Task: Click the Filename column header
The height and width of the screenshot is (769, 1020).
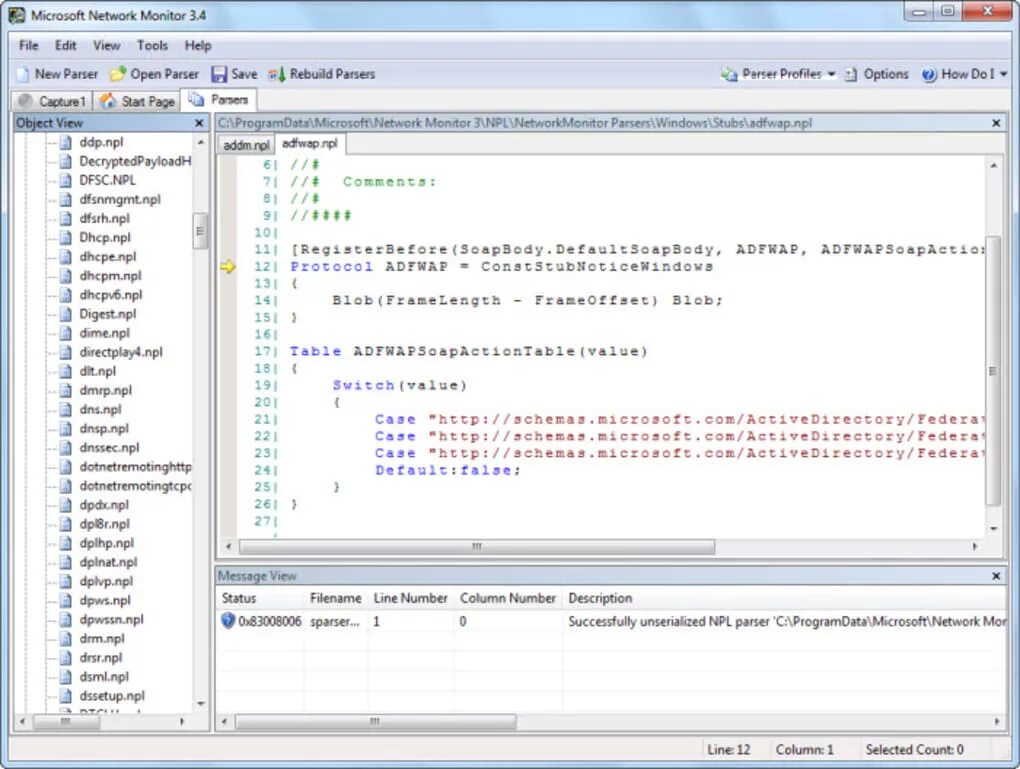Action: point(336,598)
